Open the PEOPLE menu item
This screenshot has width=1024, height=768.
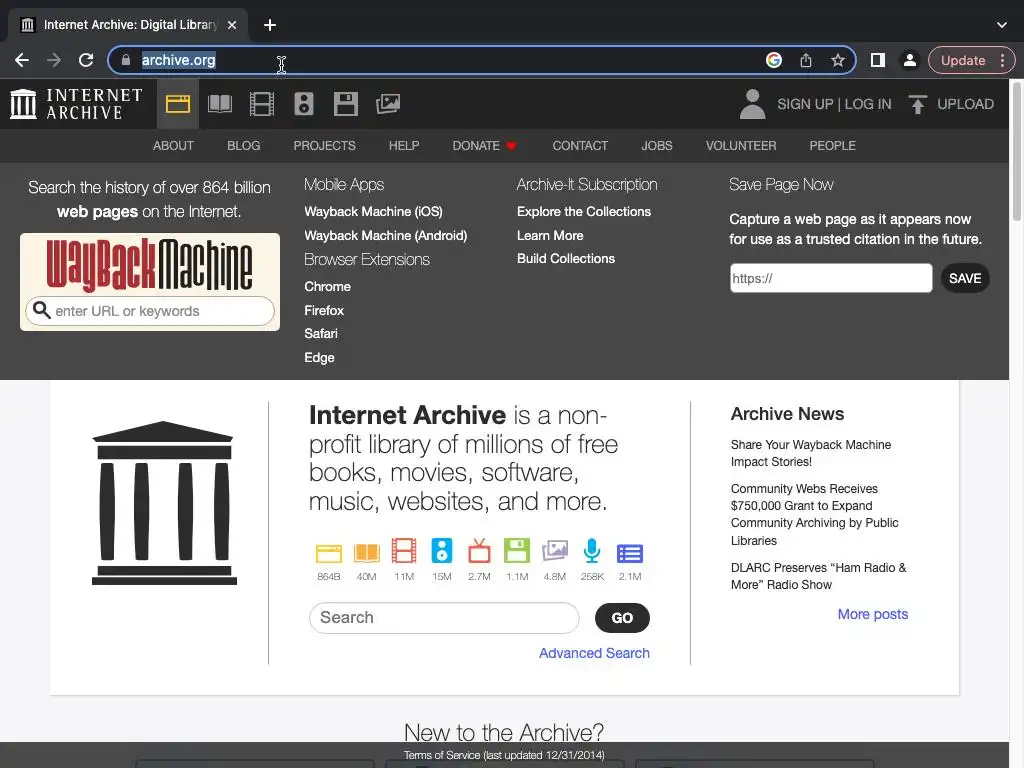(833, 146)
